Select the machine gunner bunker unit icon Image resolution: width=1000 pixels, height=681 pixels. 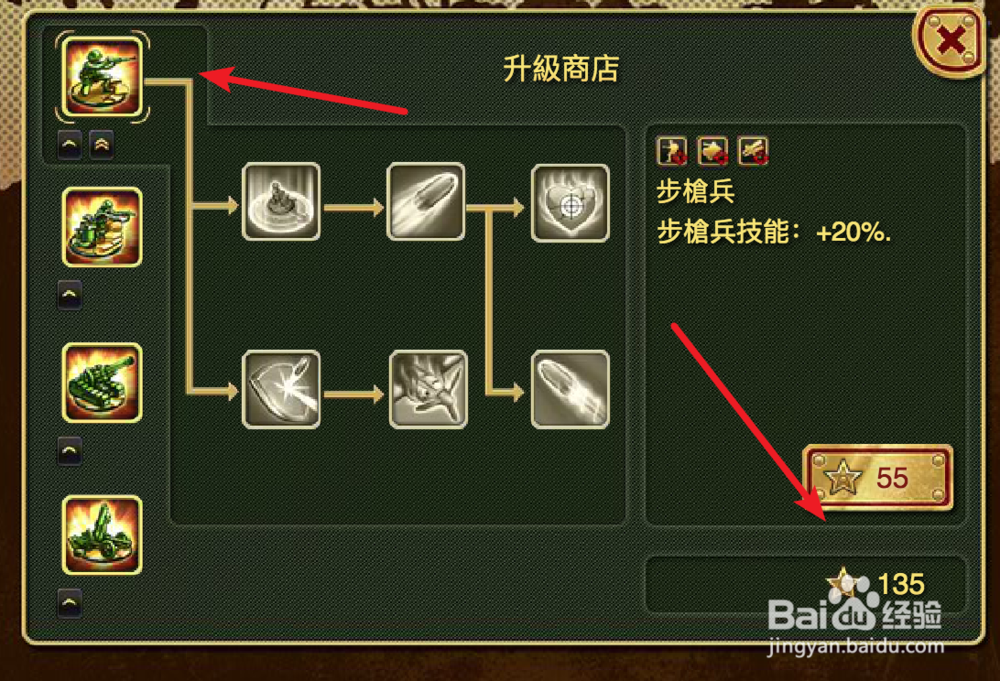tap(102, 227)
